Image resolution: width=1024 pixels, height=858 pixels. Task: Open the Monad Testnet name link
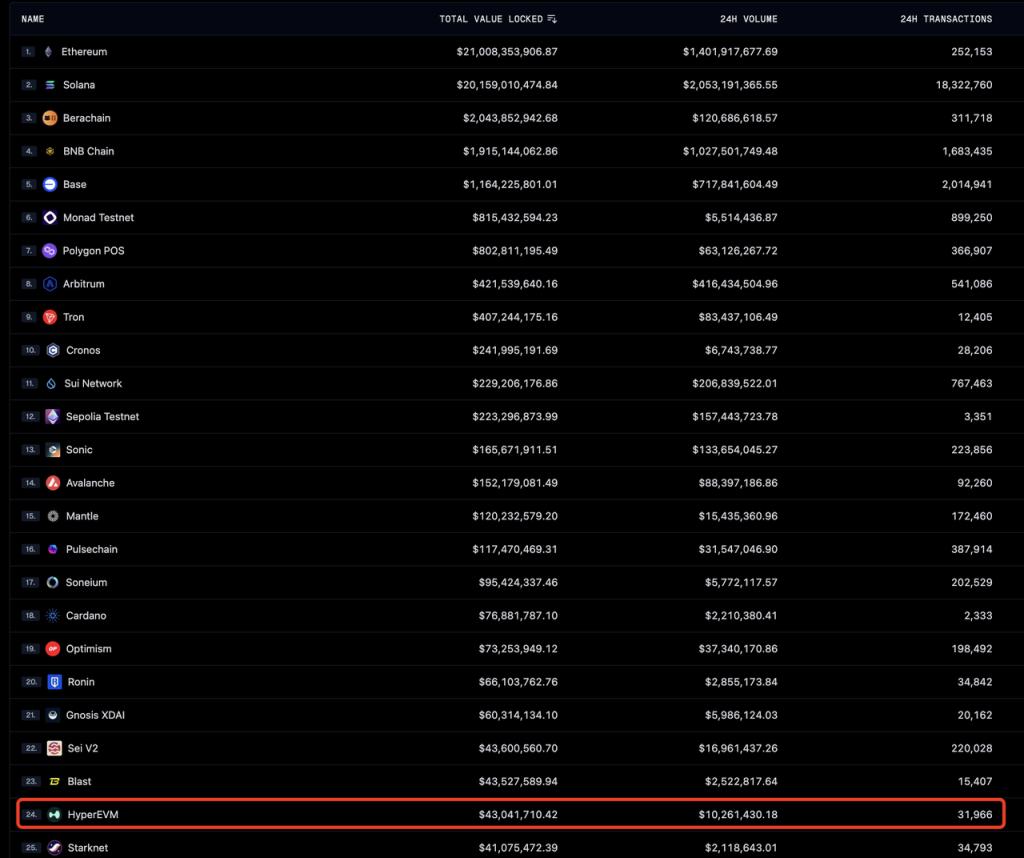(99, 217)
